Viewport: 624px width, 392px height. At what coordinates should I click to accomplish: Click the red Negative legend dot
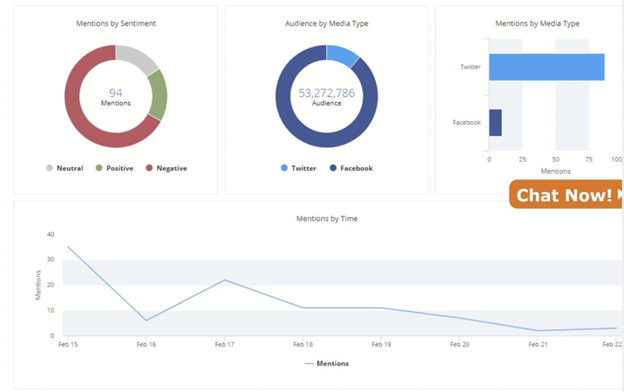(x=149, y=168)
